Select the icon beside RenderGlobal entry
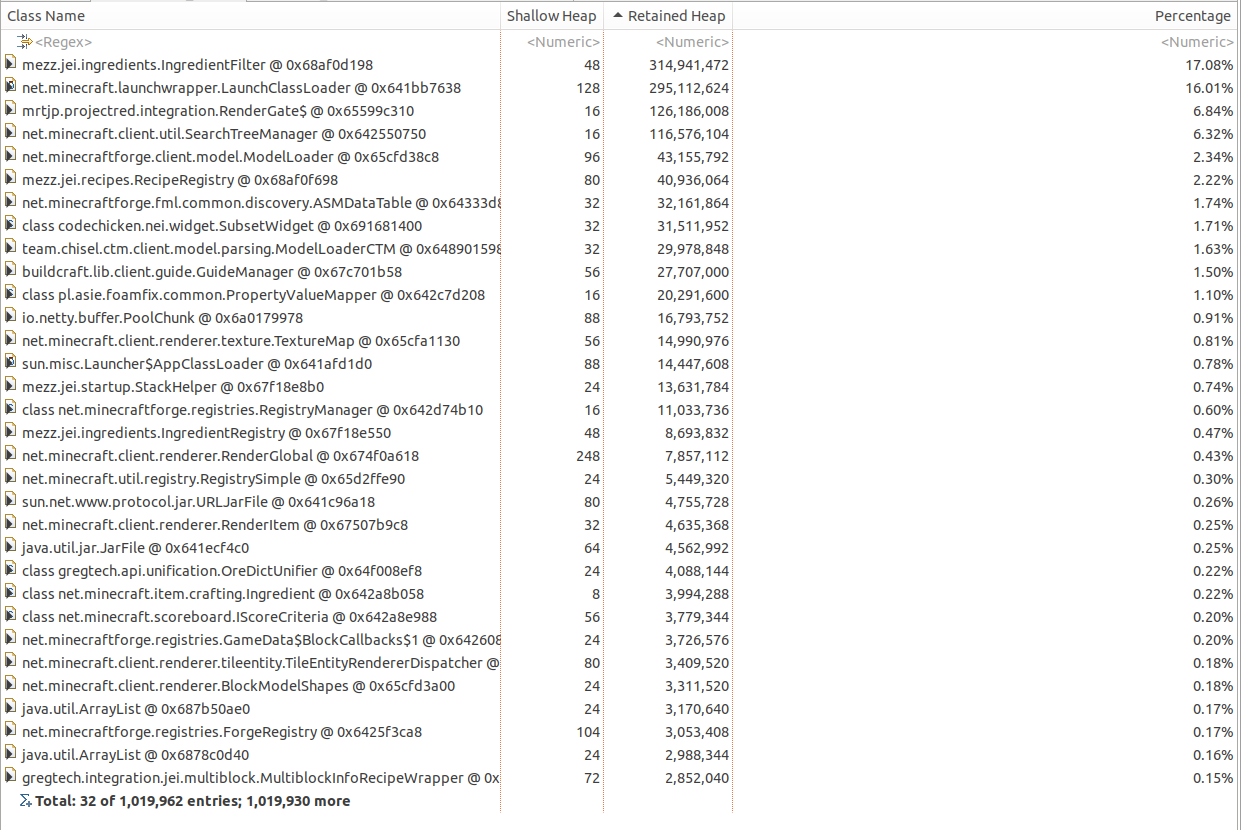Viewport: 1241px width, 830px height. point(10,456)
